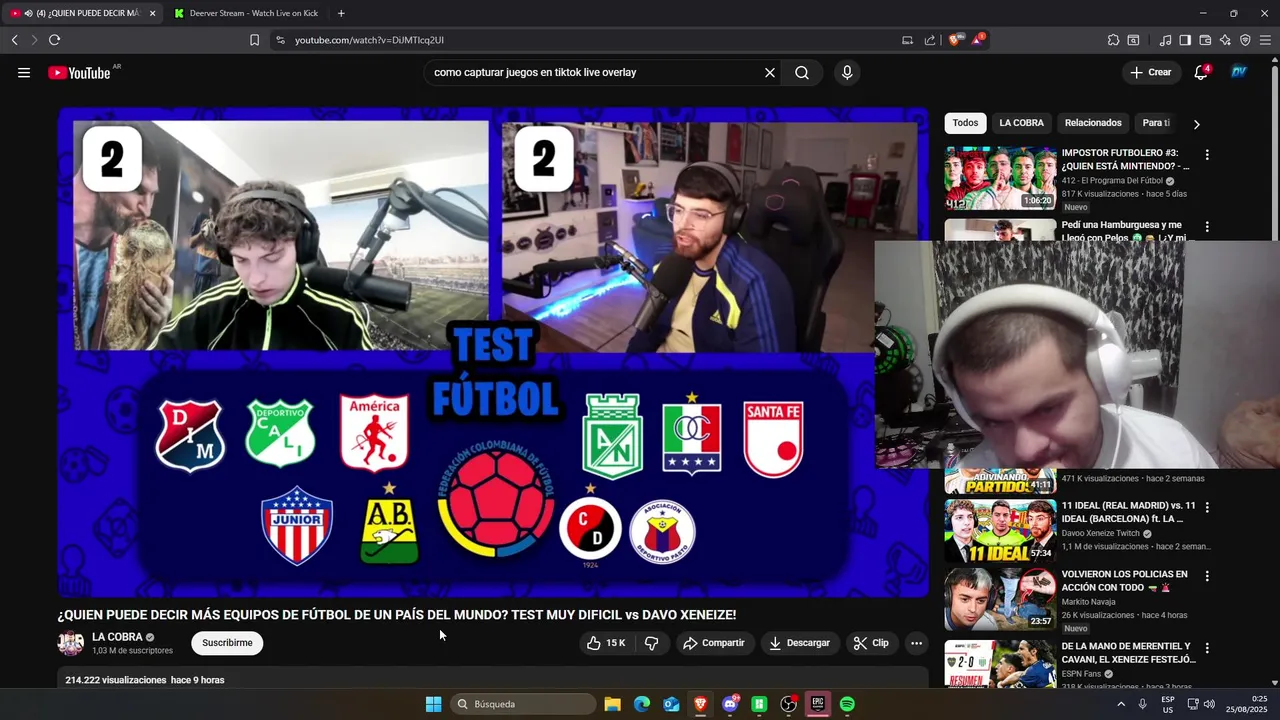
Task: Open Discord from the taskbar
Action: [x=730, y=704]
